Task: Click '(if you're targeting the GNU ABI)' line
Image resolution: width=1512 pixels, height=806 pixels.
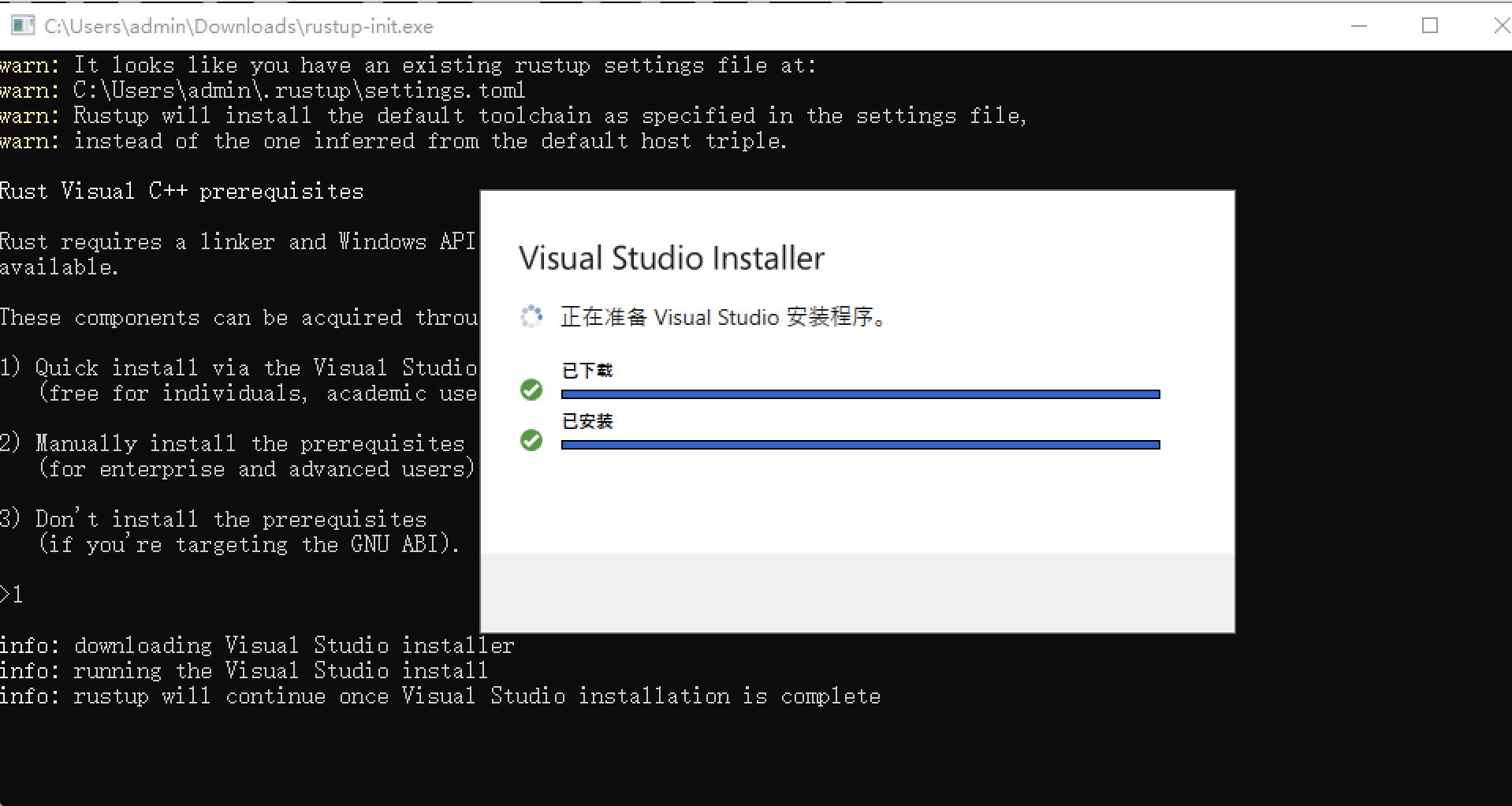Action: click(249, 545)
